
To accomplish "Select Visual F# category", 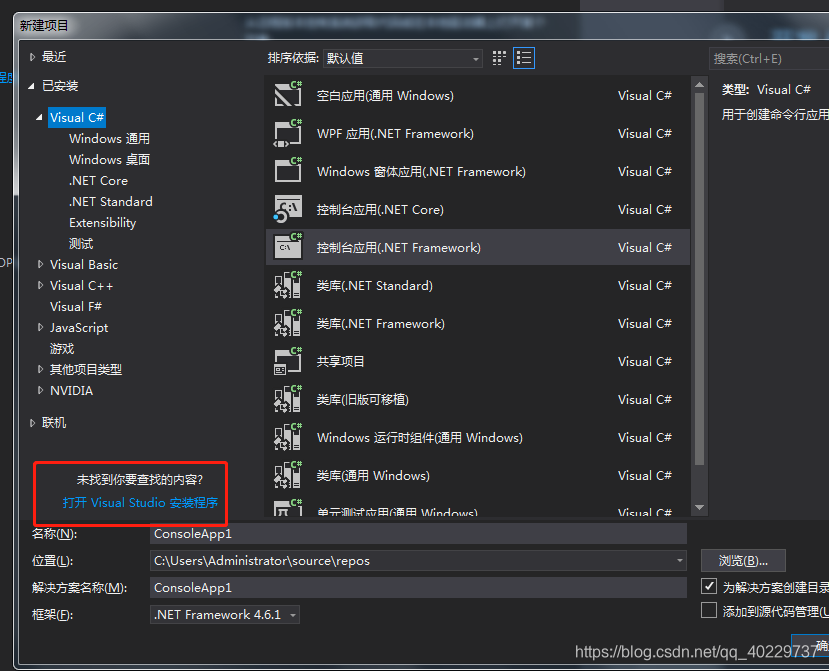I will click(x=76, y=307).
